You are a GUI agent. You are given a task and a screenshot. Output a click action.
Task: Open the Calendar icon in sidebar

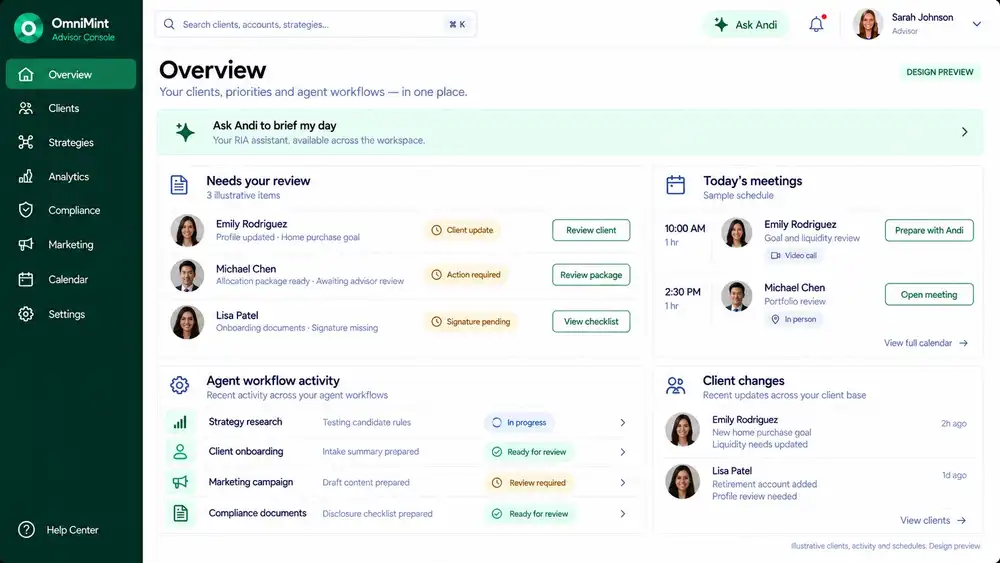click(x=26, y=279)
